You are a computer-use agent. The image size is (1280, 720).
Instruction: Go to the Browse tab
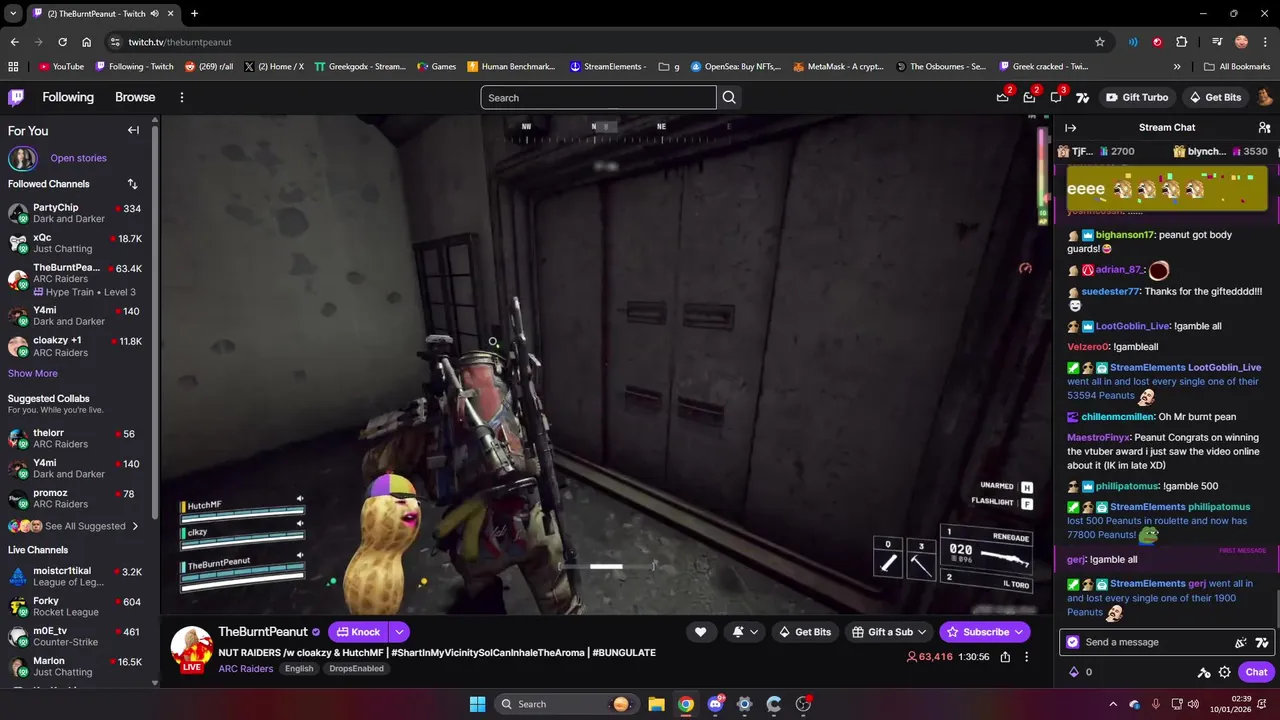(135, 97)
